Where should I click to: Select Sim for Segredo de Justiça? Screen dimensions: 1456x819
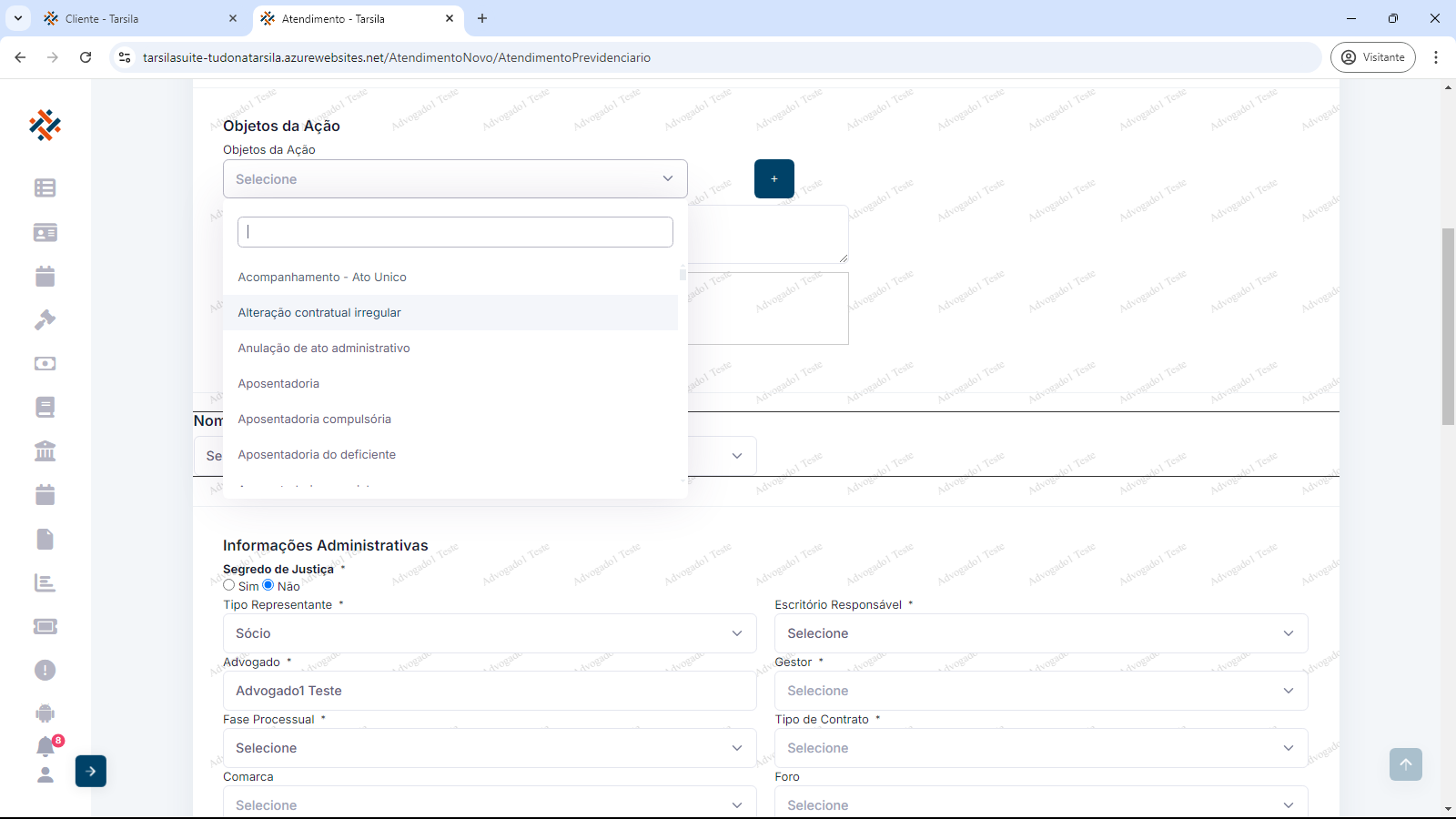pos(229,585)
